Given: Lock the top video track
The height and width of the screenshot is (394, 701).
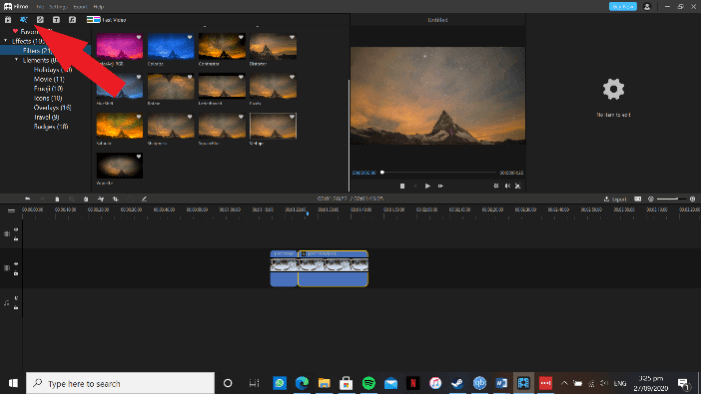Looking at the screenshot, I should (x=16, y=239).
